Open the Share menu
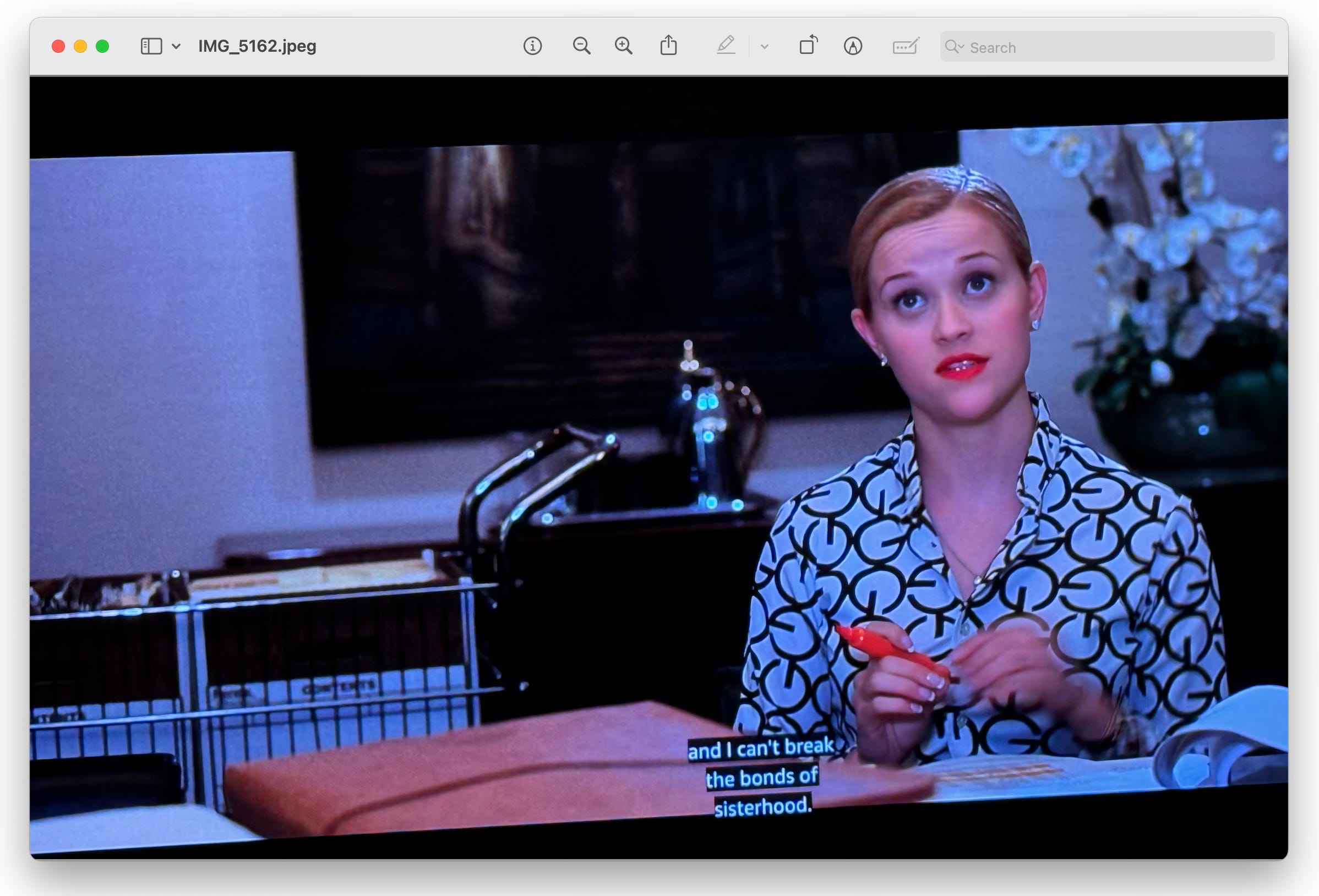The height and width of the screenshot is (896, 1319). tap(668, 45)
